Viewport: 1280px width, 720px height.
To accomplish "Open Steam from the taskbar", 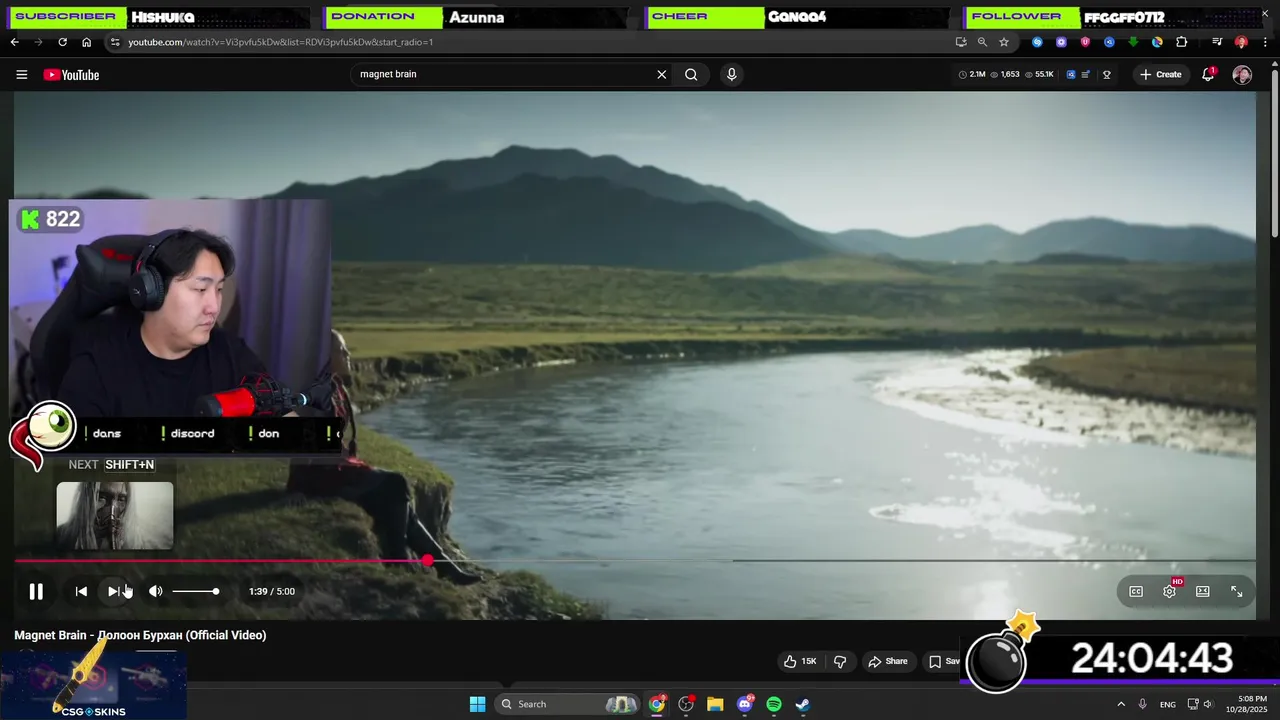I will pos(803,704).
